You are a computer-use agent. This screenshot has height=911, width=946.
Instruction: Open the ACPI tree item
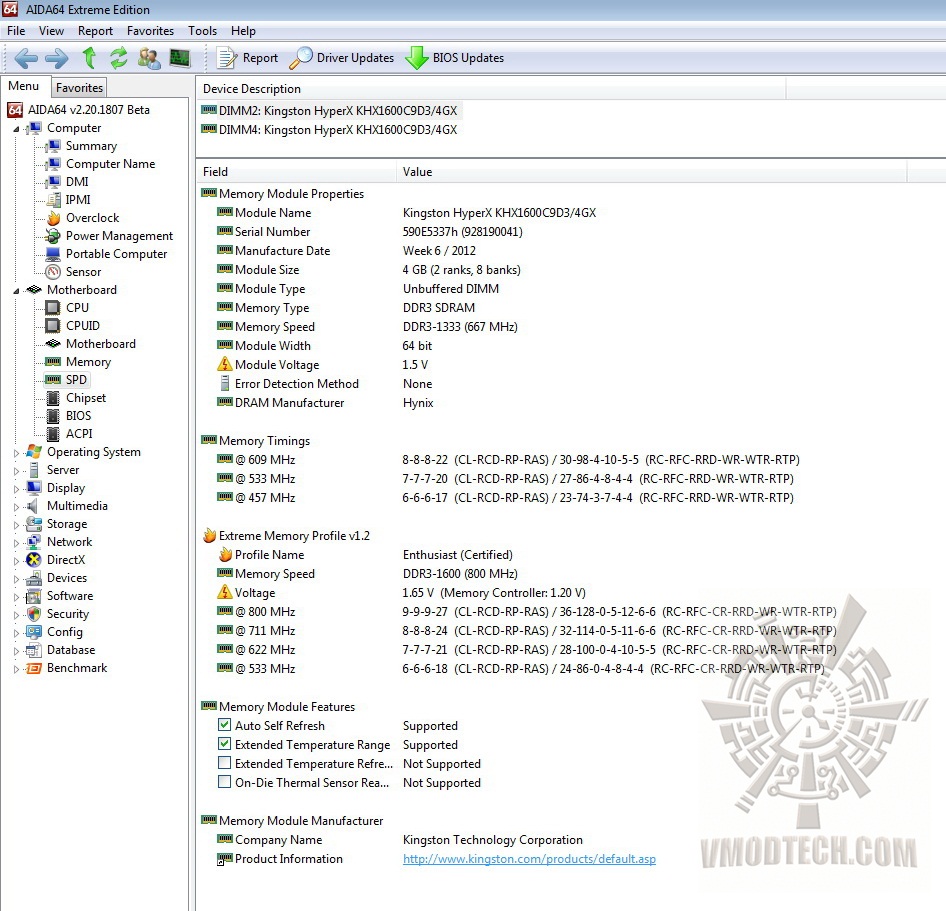(x=79, y=434)
